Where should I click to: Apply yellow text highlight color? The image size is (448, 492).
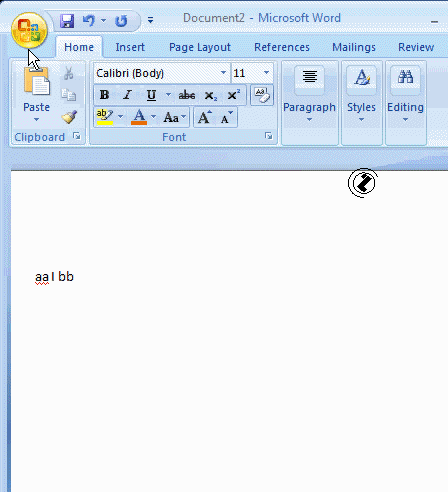105,117
